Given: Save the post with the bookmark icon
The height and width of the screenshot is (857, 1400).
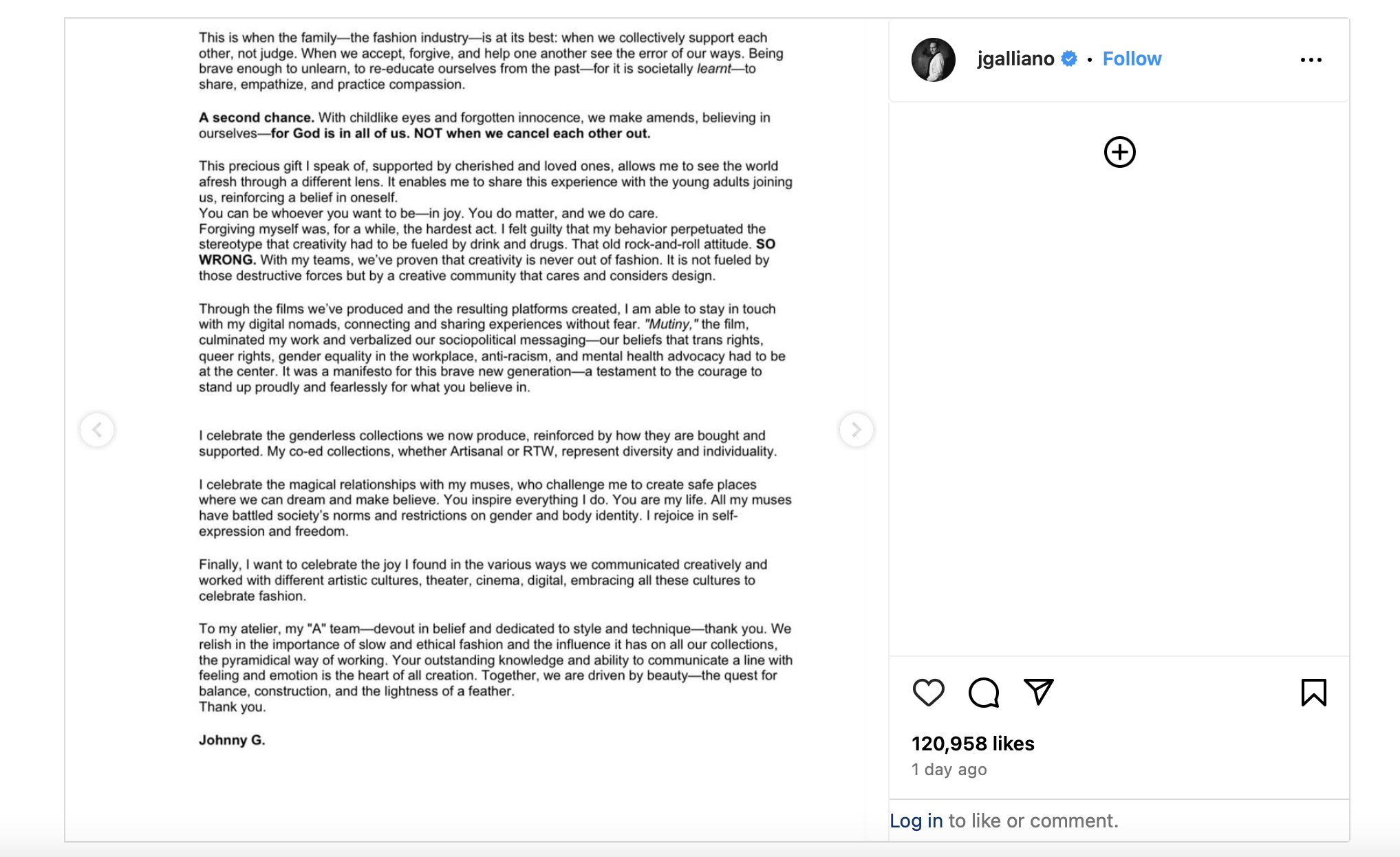Looking at the screenshot, I should [x=1313, y=692].
